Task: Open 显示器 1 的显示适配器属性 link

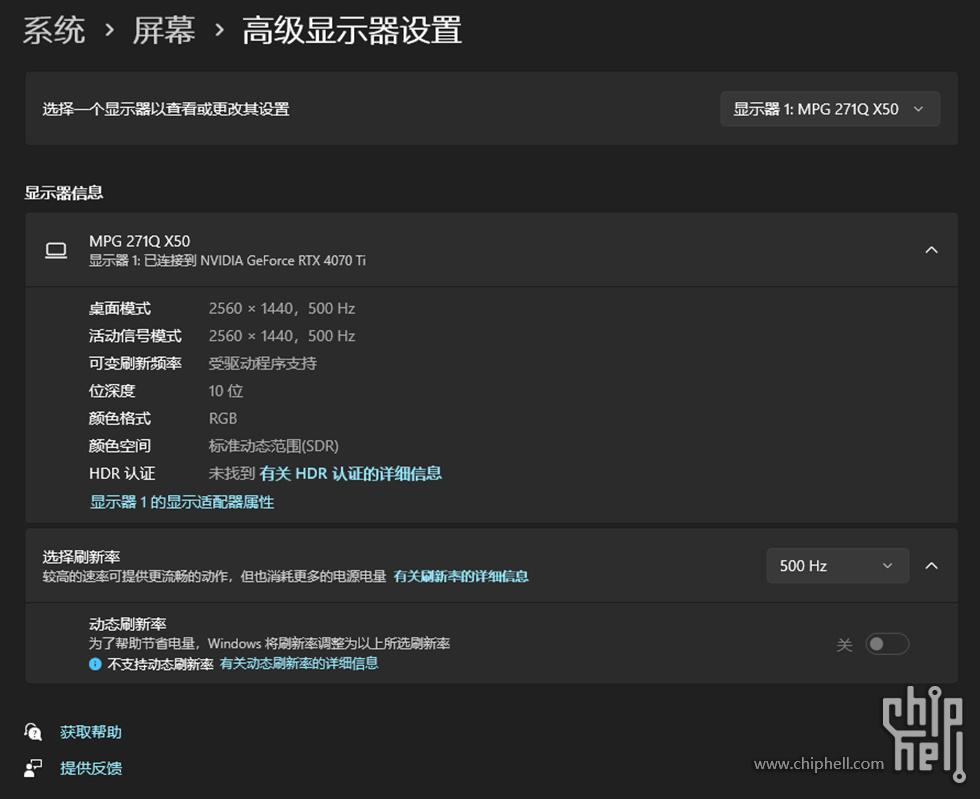Action: (x=182, y=502)
